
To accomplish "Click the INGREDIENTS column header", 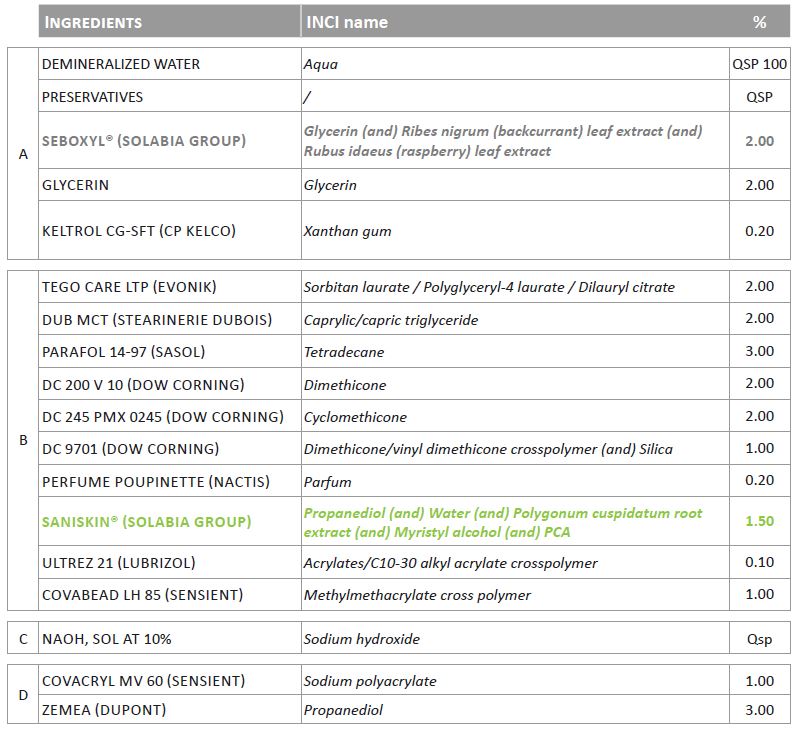I will [169, 22].
